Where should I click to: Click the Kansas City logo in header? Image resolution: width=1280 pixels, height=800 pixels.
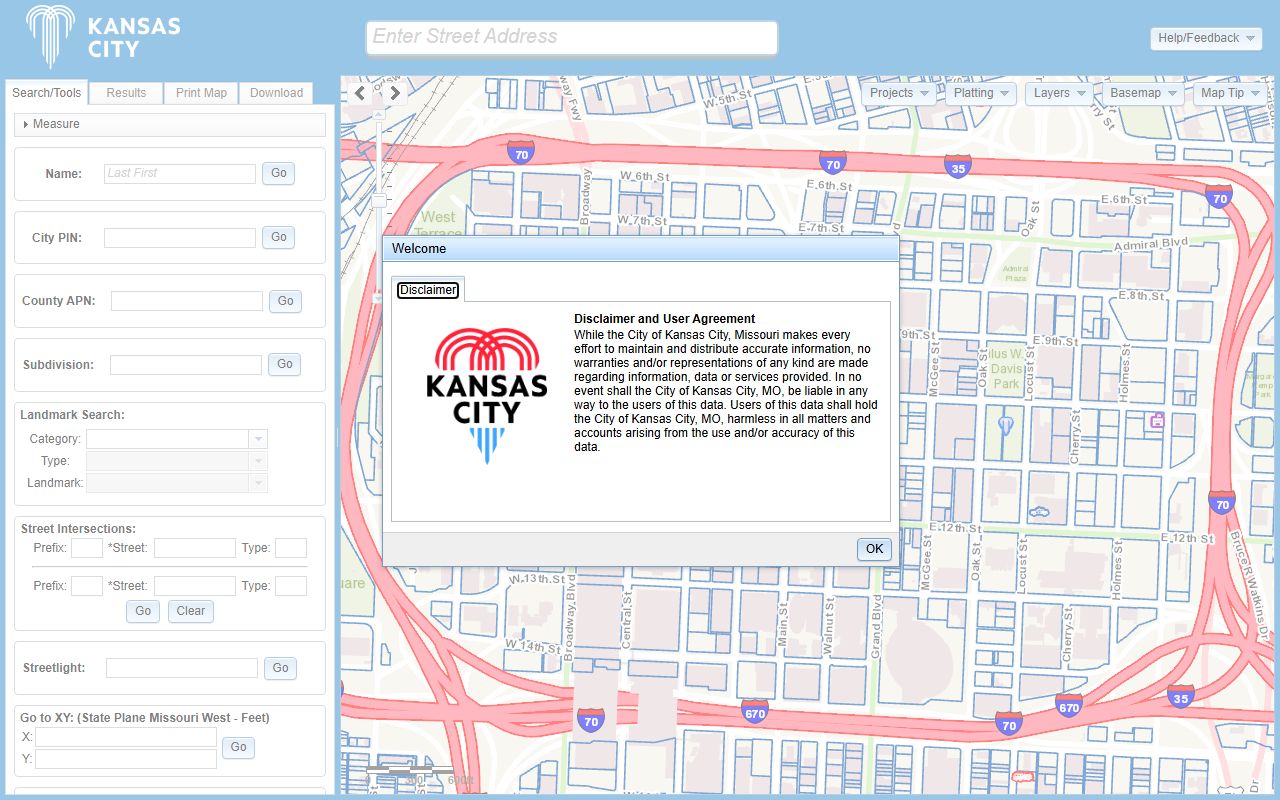tap(104, 37)
